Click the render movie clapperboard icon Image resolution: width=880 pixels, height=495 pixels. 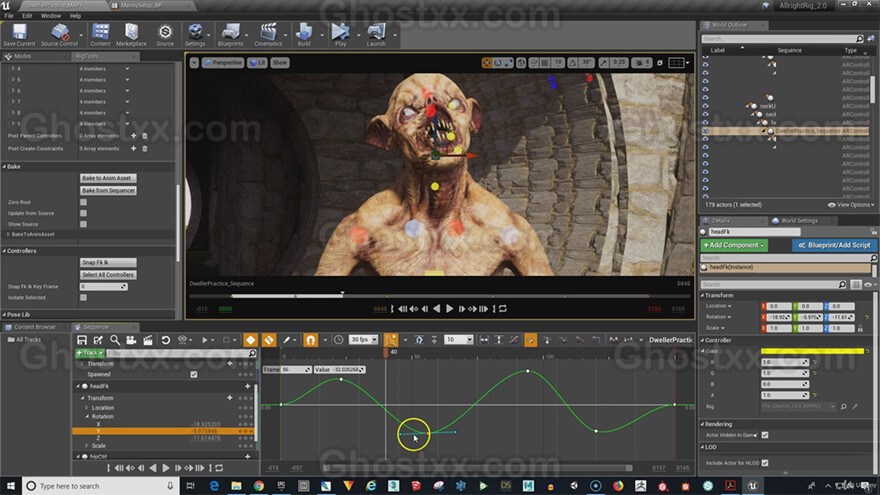click(148, 340)
